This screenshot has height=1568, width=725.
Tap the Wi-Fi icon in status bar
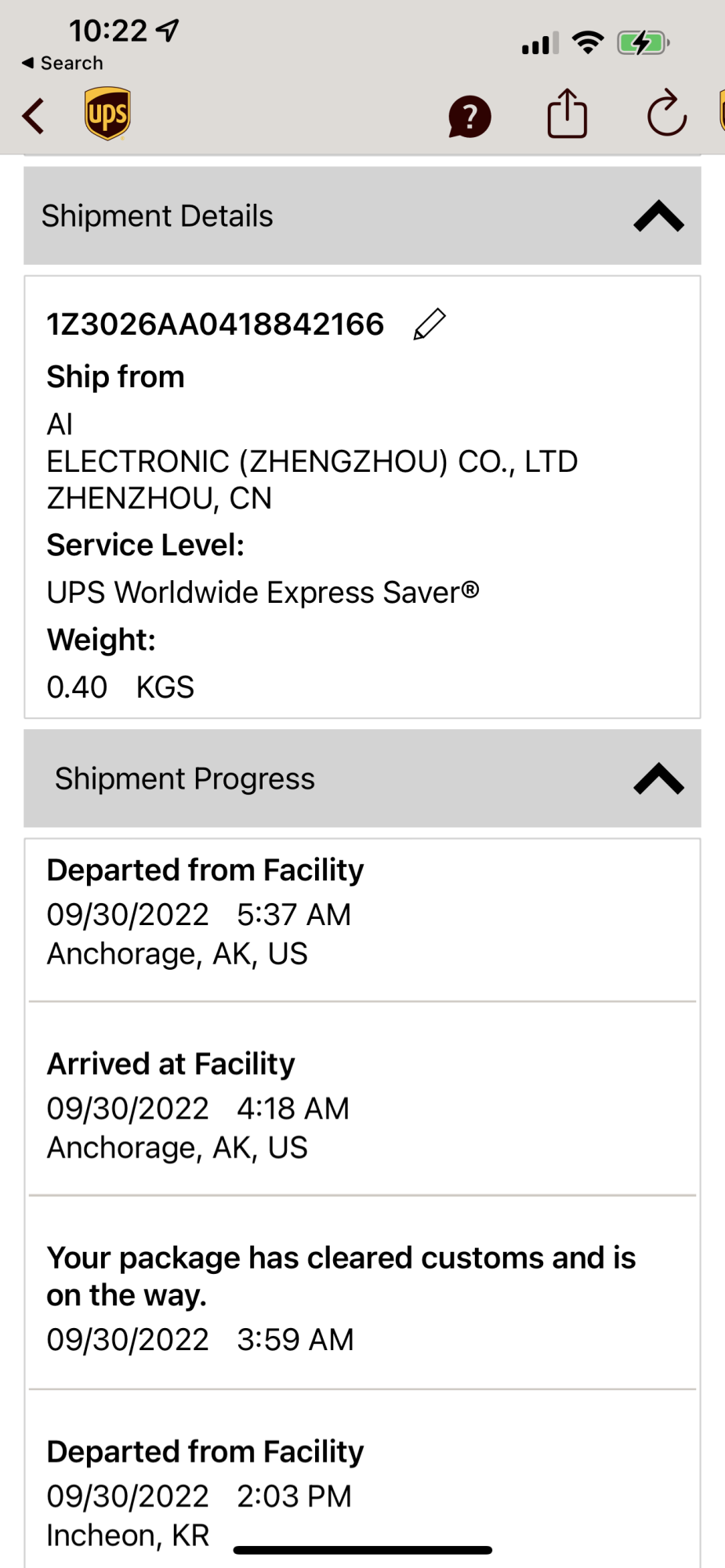click(x=587, y=42)
